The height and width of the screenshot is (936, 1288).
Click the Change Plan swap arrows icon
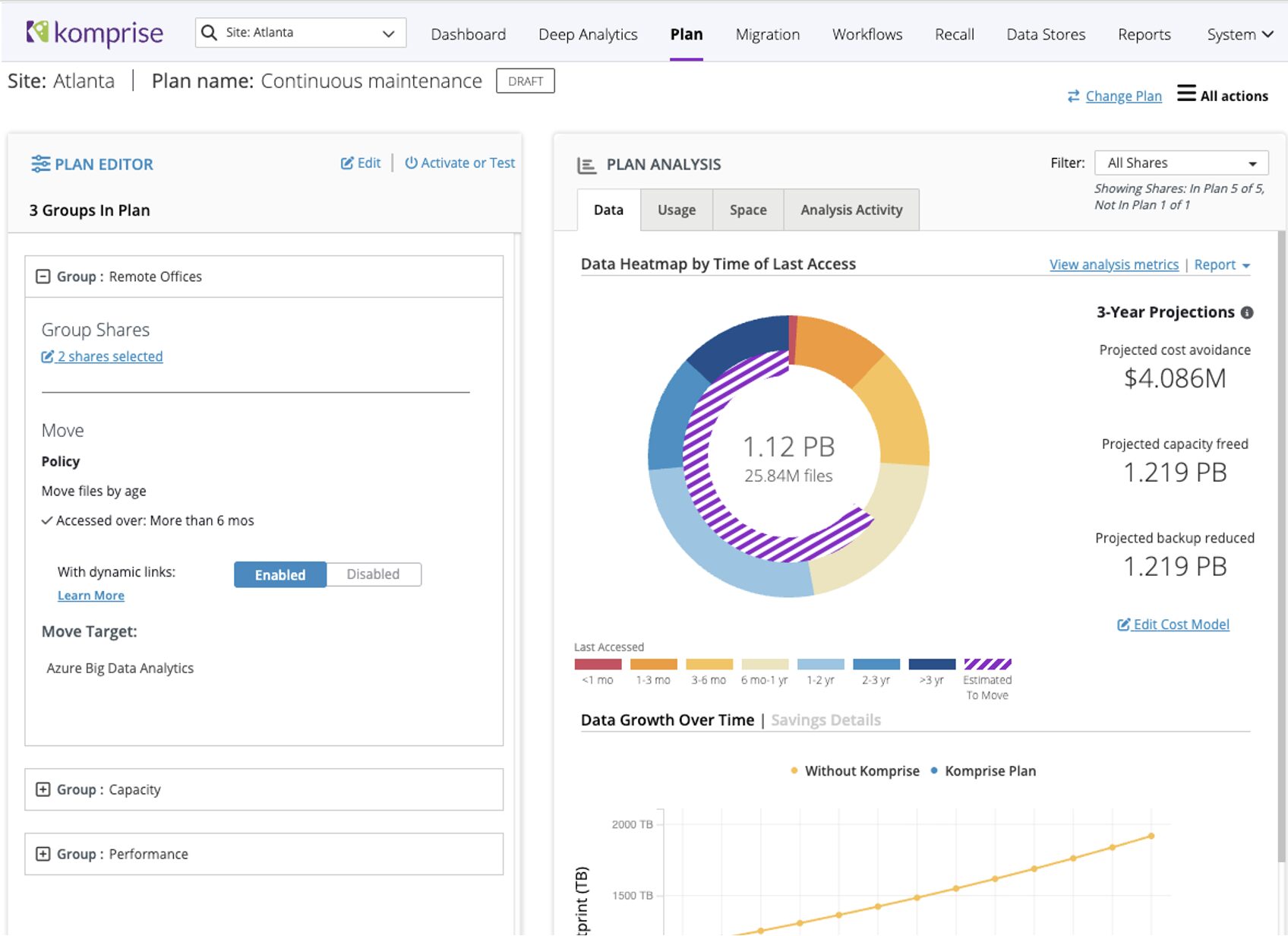(x=1073, y=96)
